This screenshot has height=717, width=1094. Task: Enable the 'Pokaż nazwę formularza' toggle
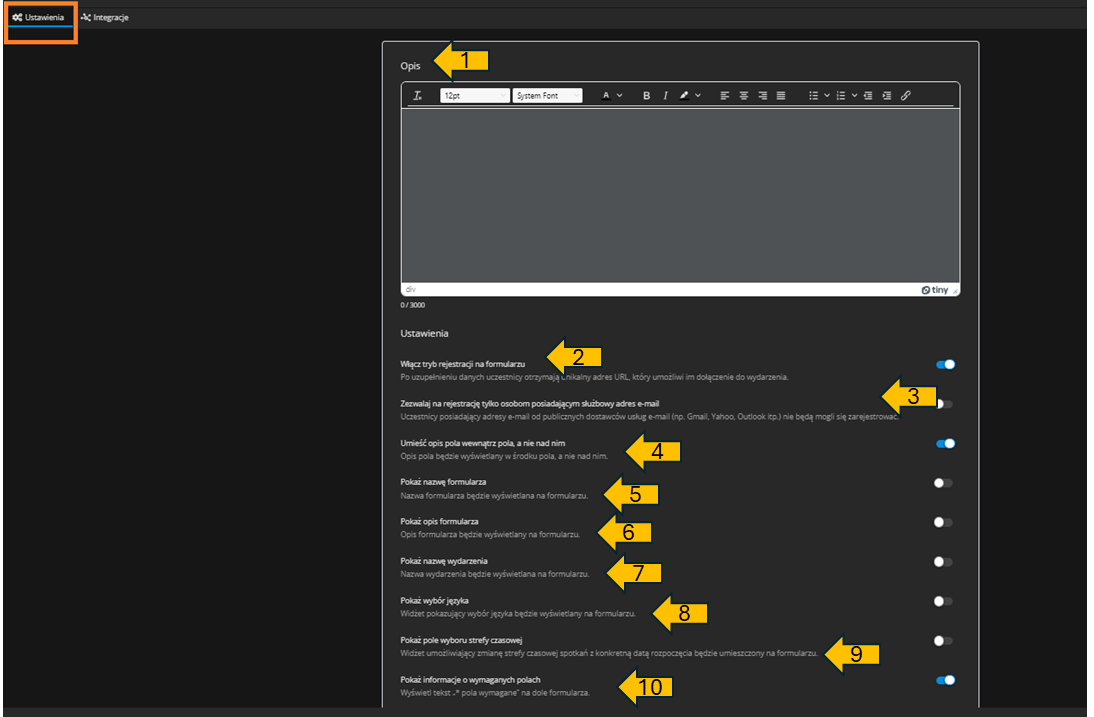[943, 483]
